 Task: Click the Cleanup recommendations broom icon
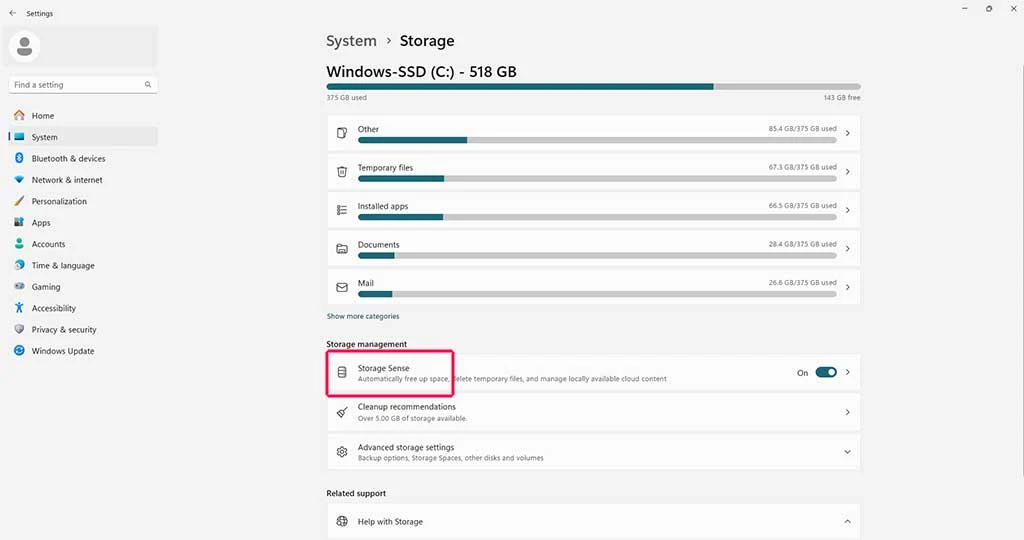point(342,412)
